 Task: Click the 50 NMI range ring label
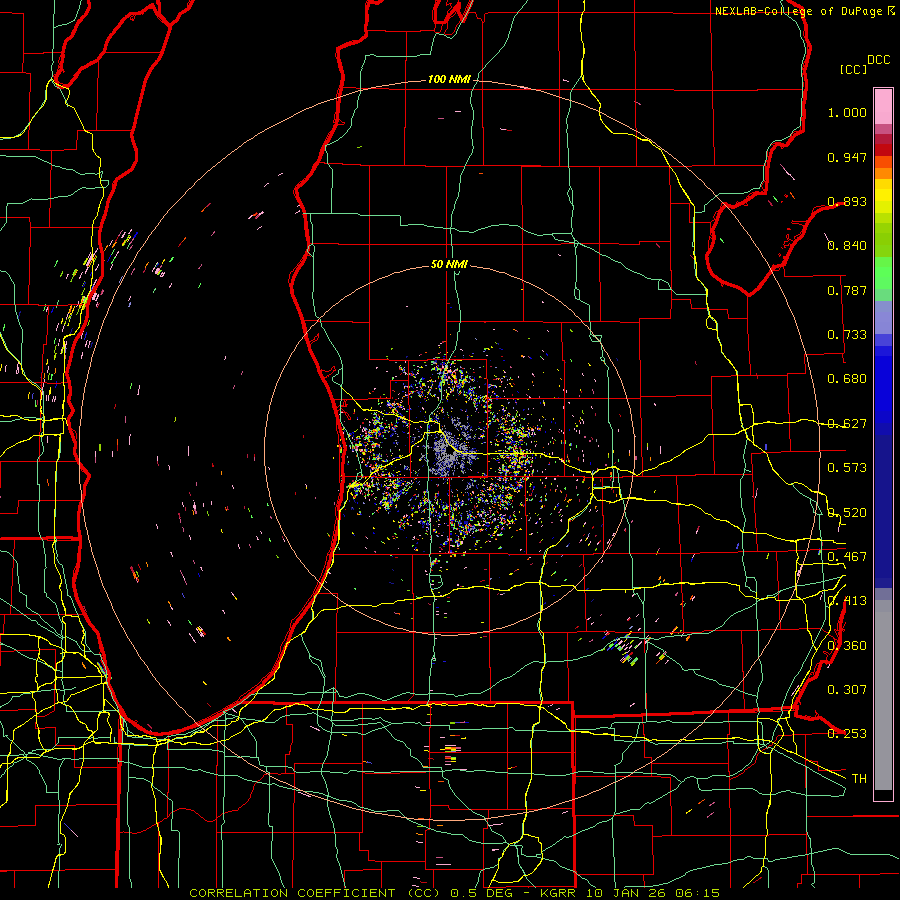449,264
